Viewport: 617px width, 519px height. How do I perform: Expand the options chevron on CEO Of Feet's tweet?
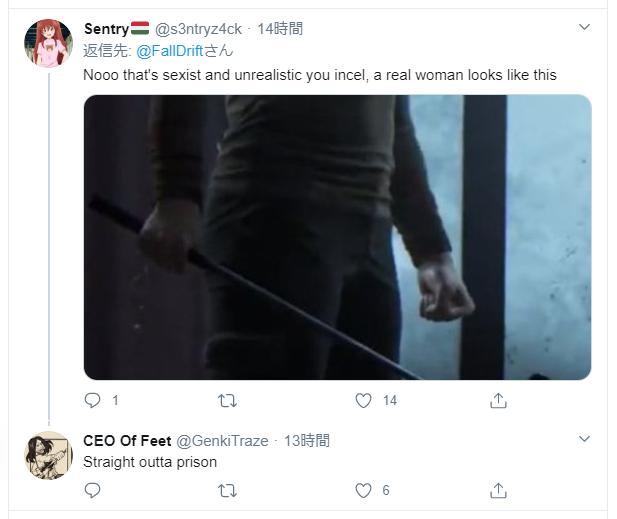coord(585,439)
